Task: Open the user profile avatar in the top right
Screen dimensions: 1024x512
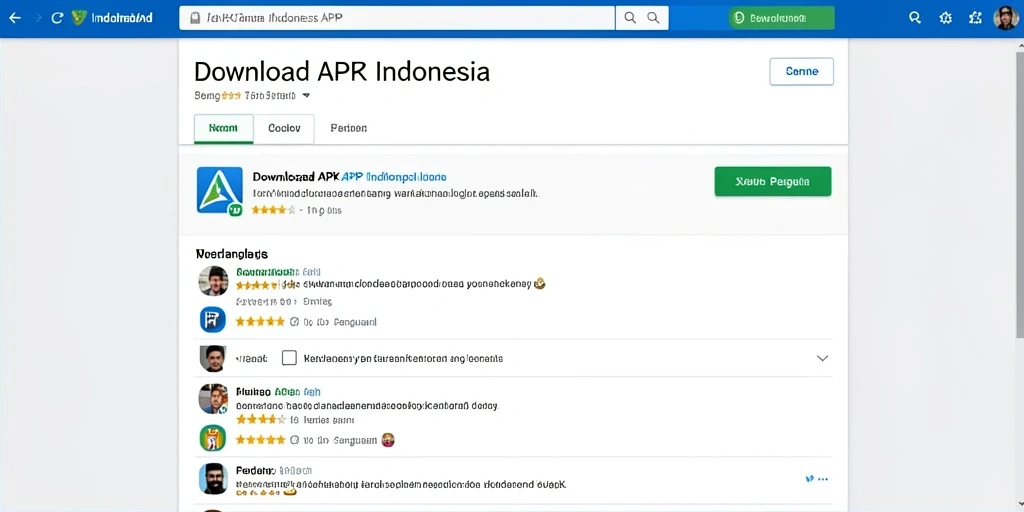Action: pos(1006,18)
